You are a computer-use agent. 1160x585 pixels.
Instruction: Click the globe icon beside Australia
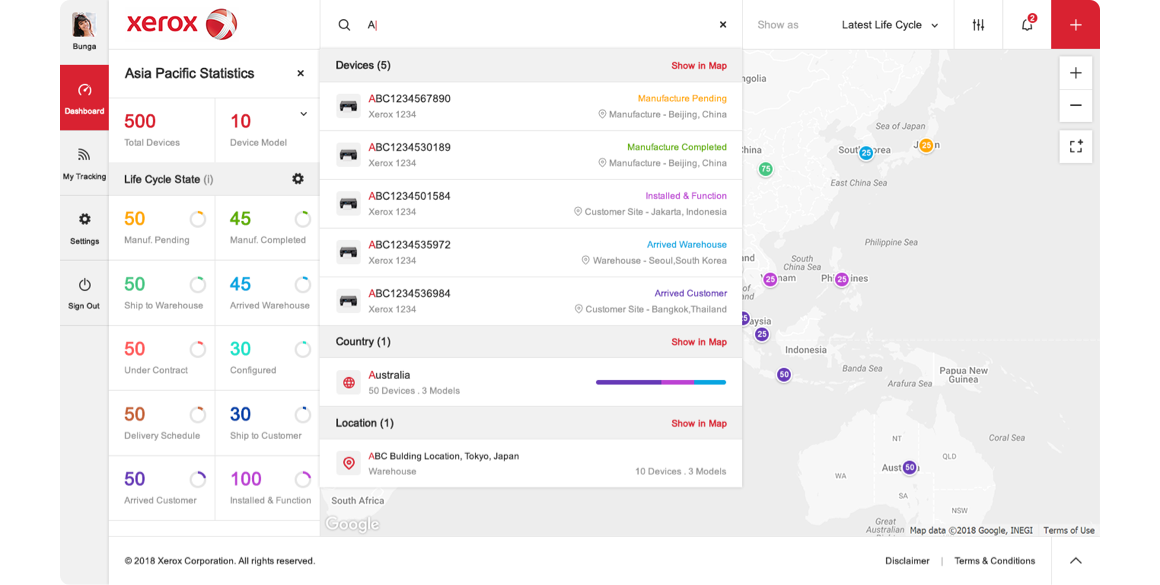(348, 382)
